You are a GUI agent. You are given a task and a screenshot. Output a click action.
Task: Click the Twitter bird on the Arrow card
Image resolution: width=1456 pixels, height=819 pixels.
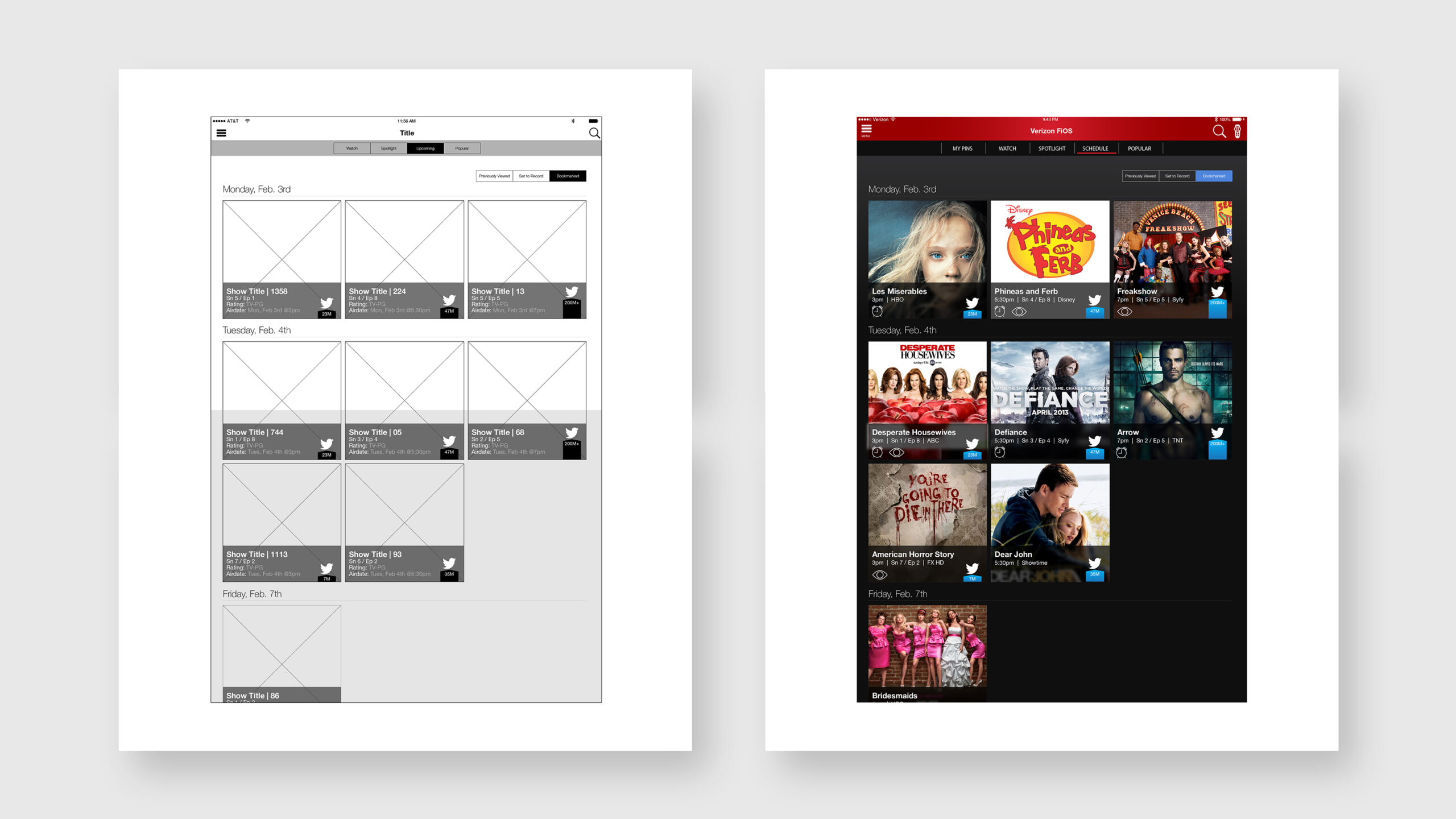click(x=1217, y=432)
